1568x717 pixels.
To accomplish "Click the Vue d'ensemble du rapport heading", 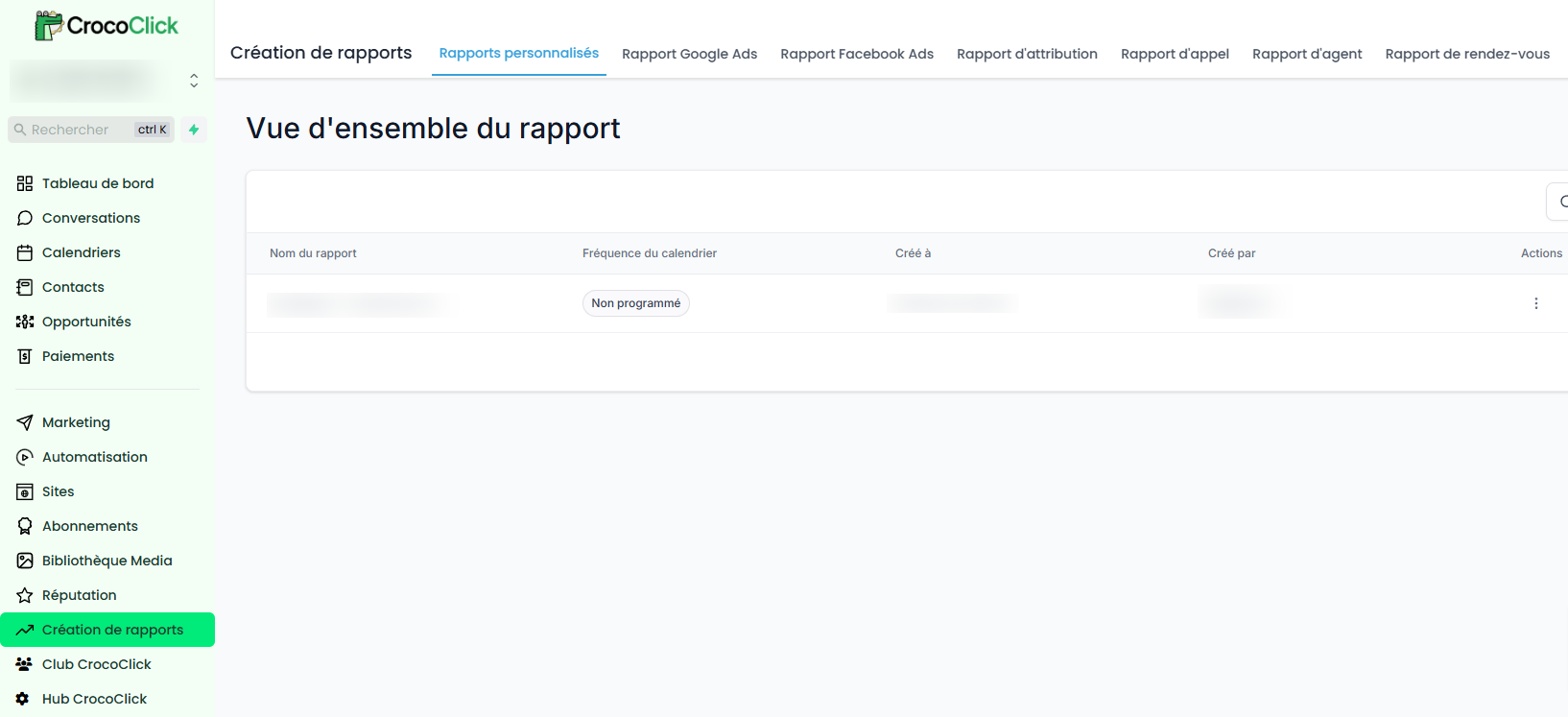I will pyautogui.click(x=434, y=129).
